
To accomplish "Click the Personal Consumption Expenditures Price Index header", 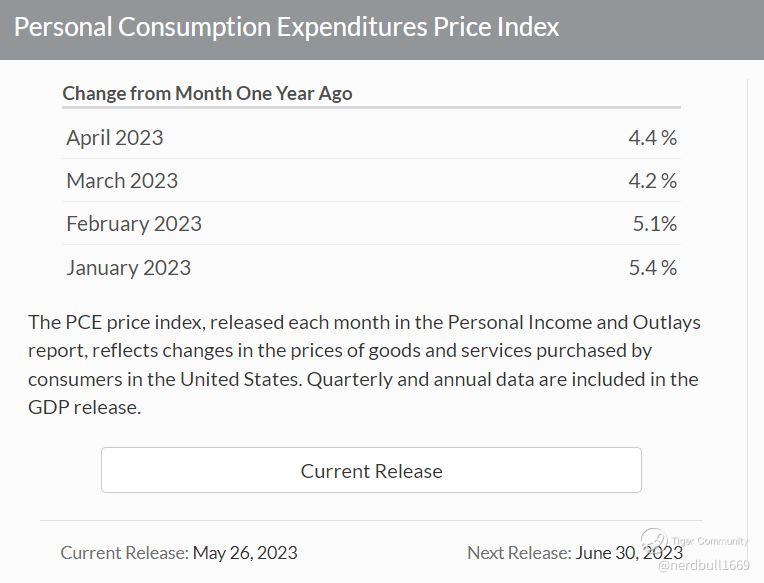I will pos(287,27).
